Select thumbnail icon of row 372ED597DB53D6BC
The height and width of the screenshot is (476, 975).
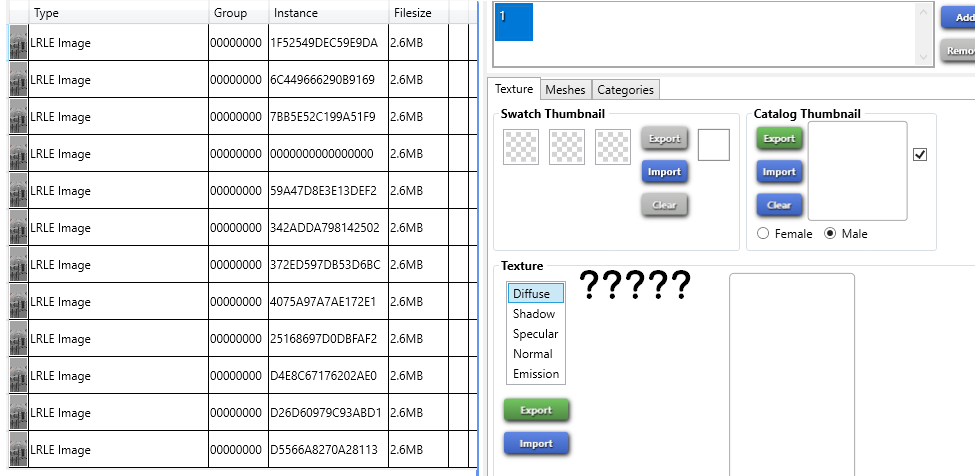[x=19, y=265]
